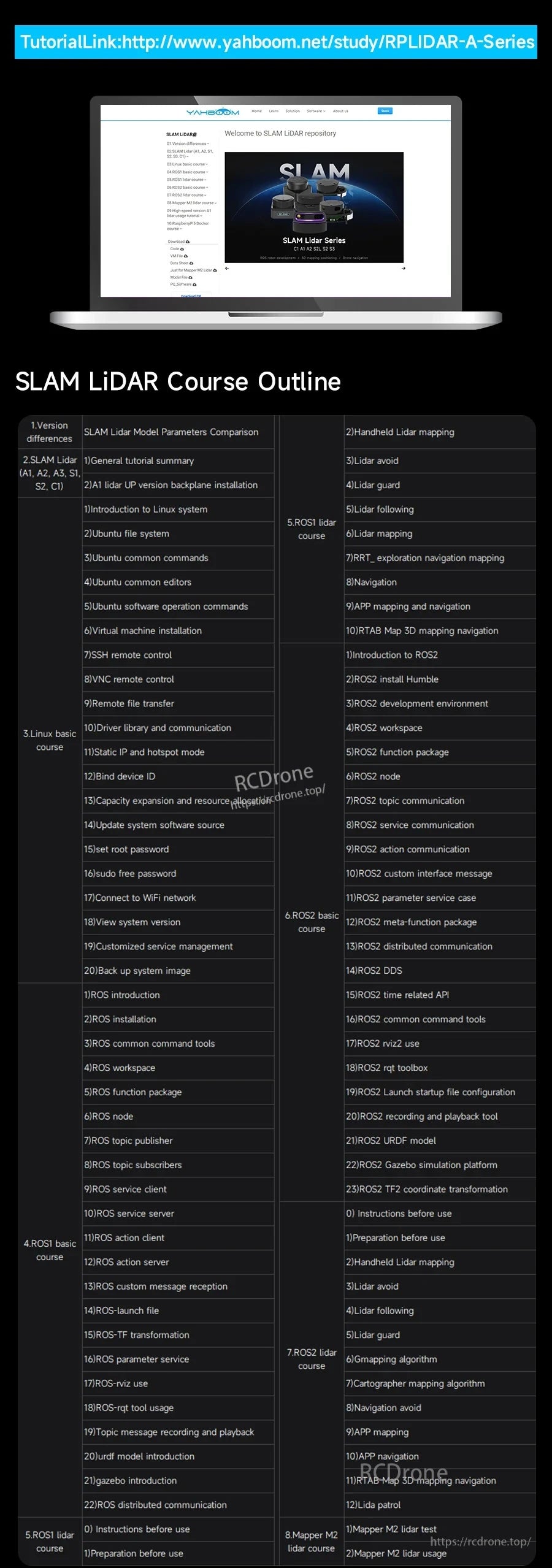Click the SLAM Lidar Series banner image
Screen dimensions: 552x1568
[314, 207]
